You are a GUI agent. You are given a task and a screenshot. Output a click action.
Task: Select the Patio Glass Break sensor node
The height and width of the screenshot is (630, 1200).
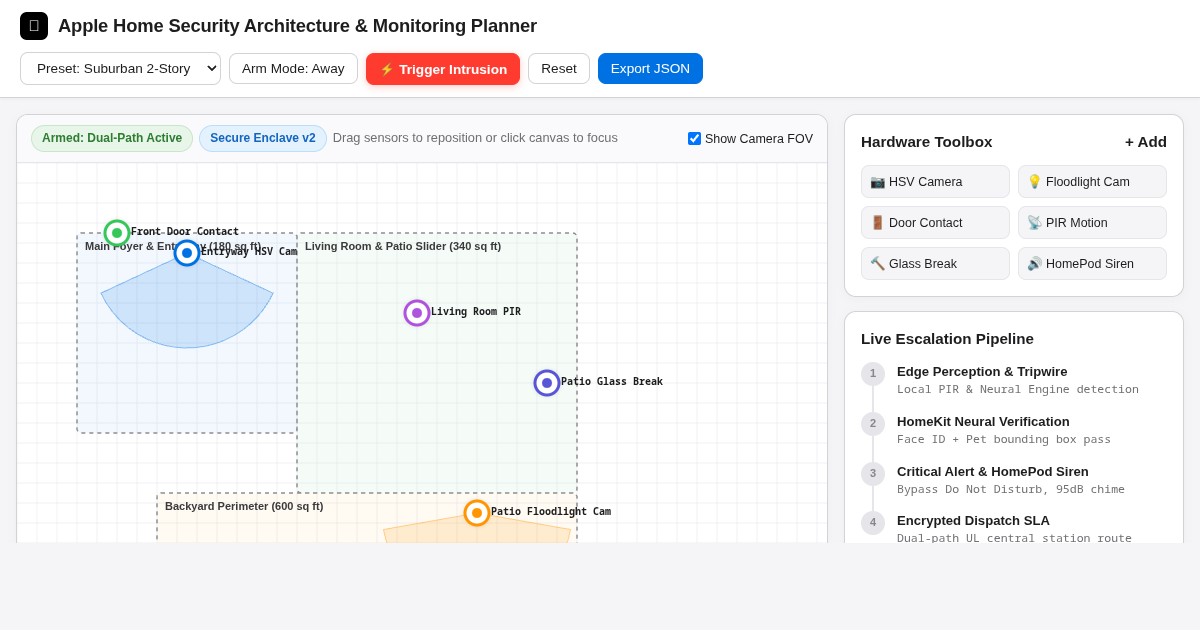point(547,383)
